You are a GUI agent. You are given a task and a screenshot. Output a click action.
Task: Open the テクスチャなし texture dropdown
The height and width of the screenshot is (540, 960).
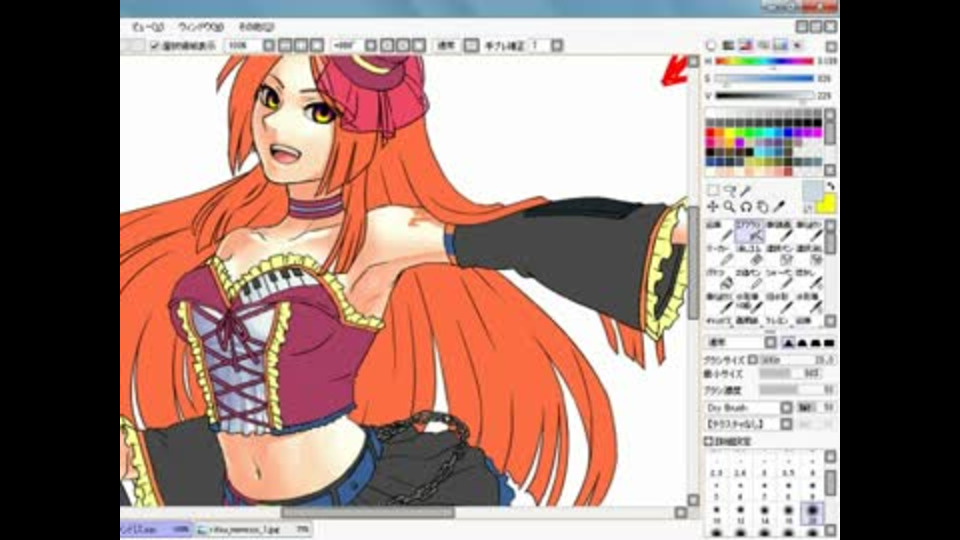point(786,424)
